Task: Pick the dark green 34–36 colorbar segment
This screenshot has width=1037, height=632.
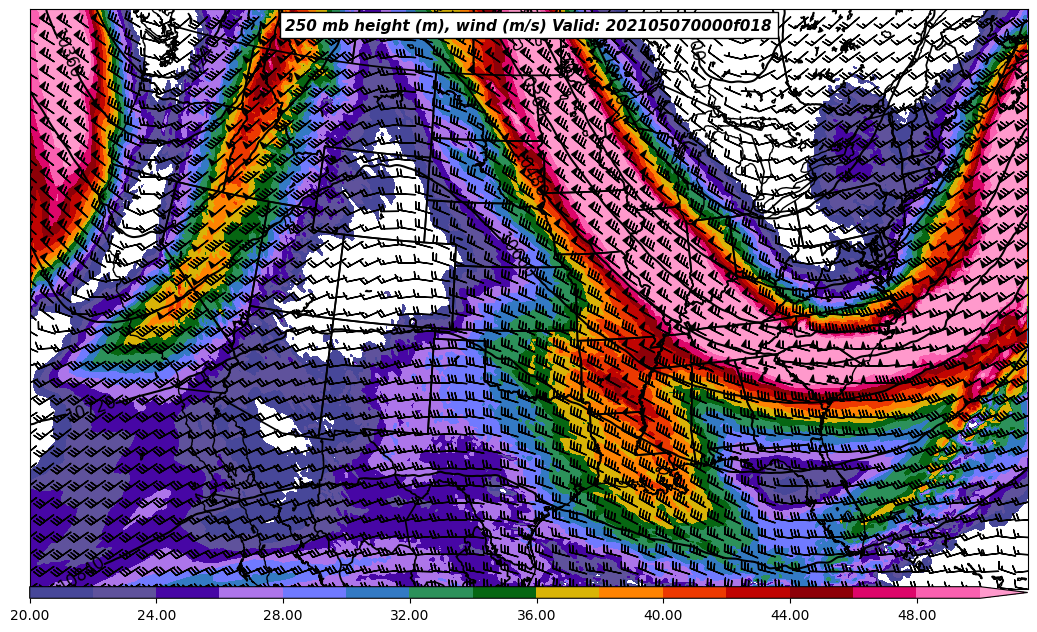Action: tap(505, 592)
